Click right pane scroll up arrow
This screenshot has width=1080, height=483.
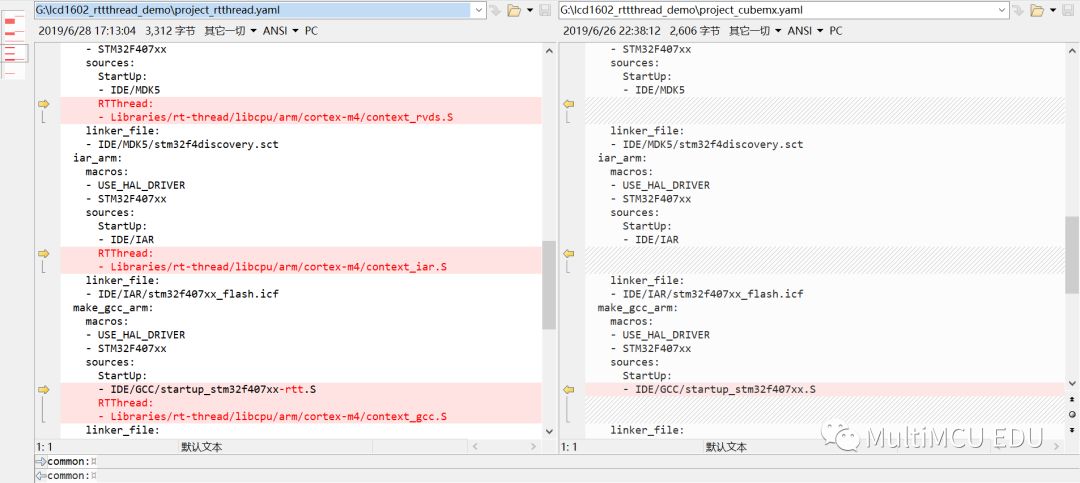coord(1072,50)
